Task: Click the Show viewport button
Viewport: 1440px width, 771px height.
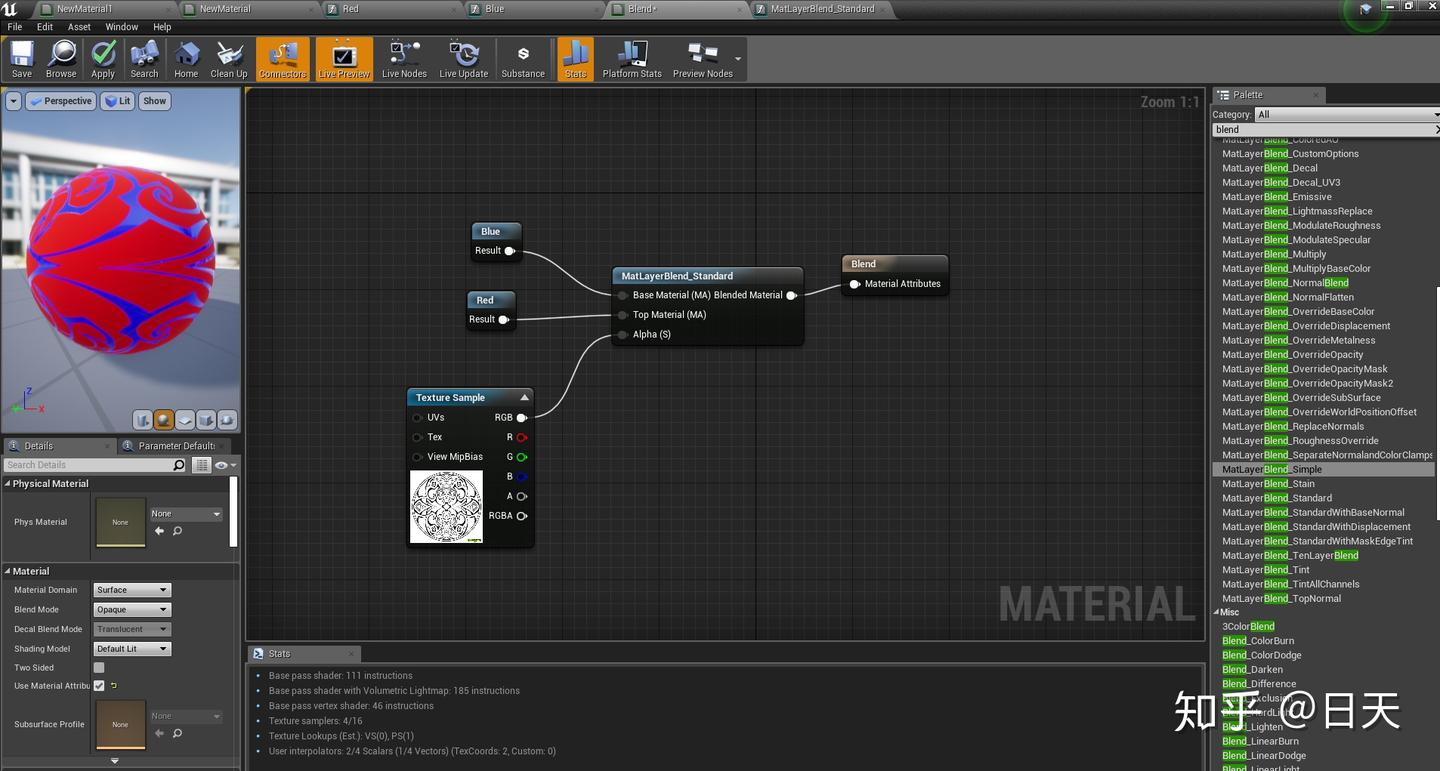Action: 154,101
